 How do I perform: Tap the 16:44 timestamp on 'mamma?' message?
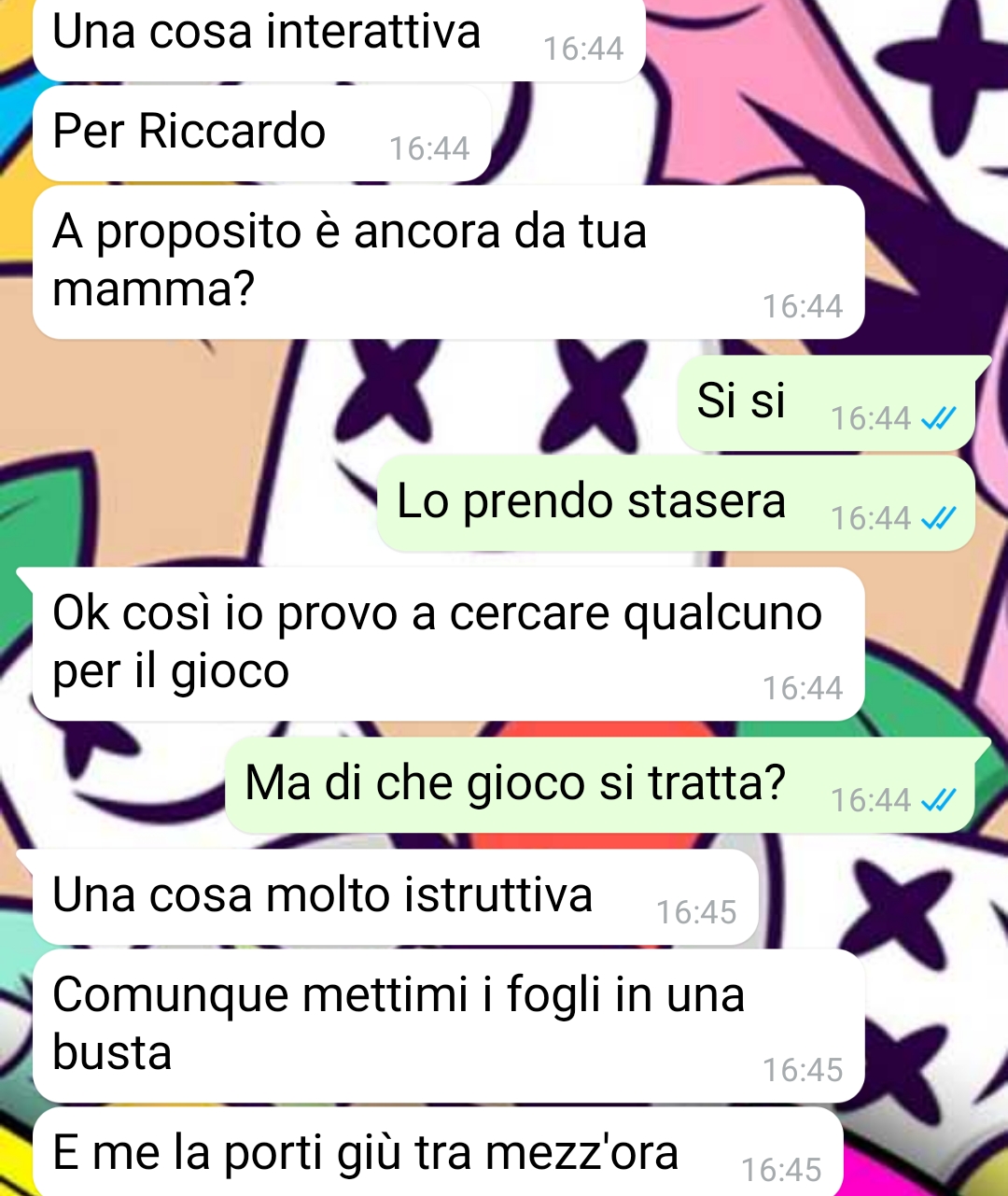point(803,306)
